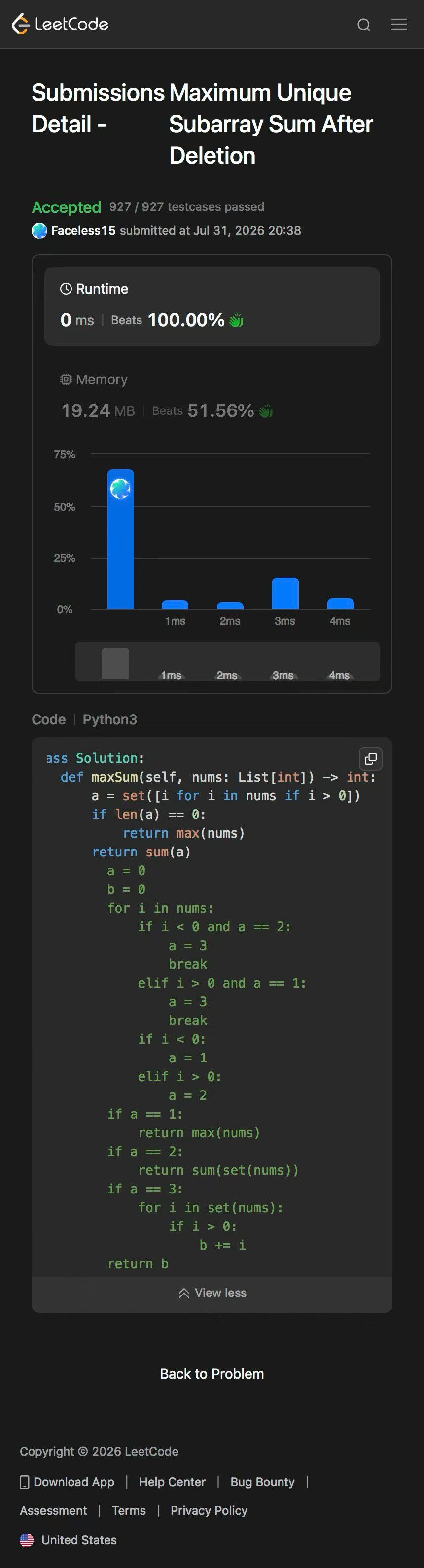Select the avatar marker on the tallest bar
The height and width of the screenshot is (1568, 424).
tap(120, 489)
